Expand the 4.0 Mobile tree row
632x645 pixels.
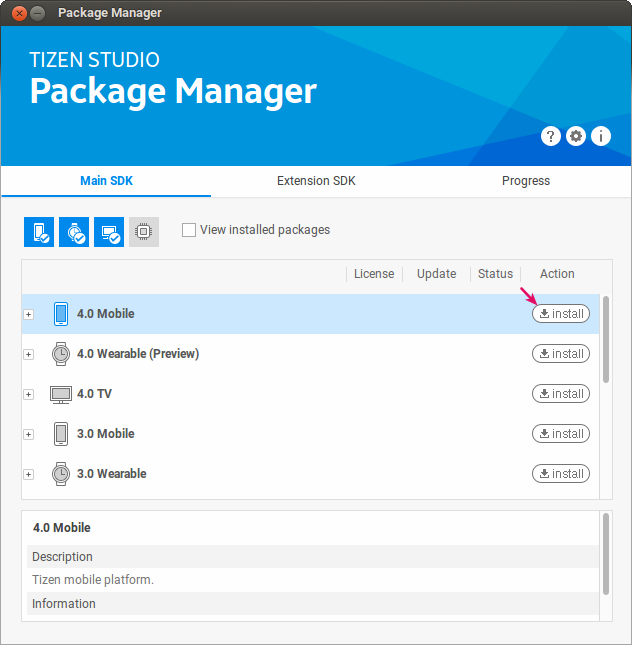pos(28,315)
